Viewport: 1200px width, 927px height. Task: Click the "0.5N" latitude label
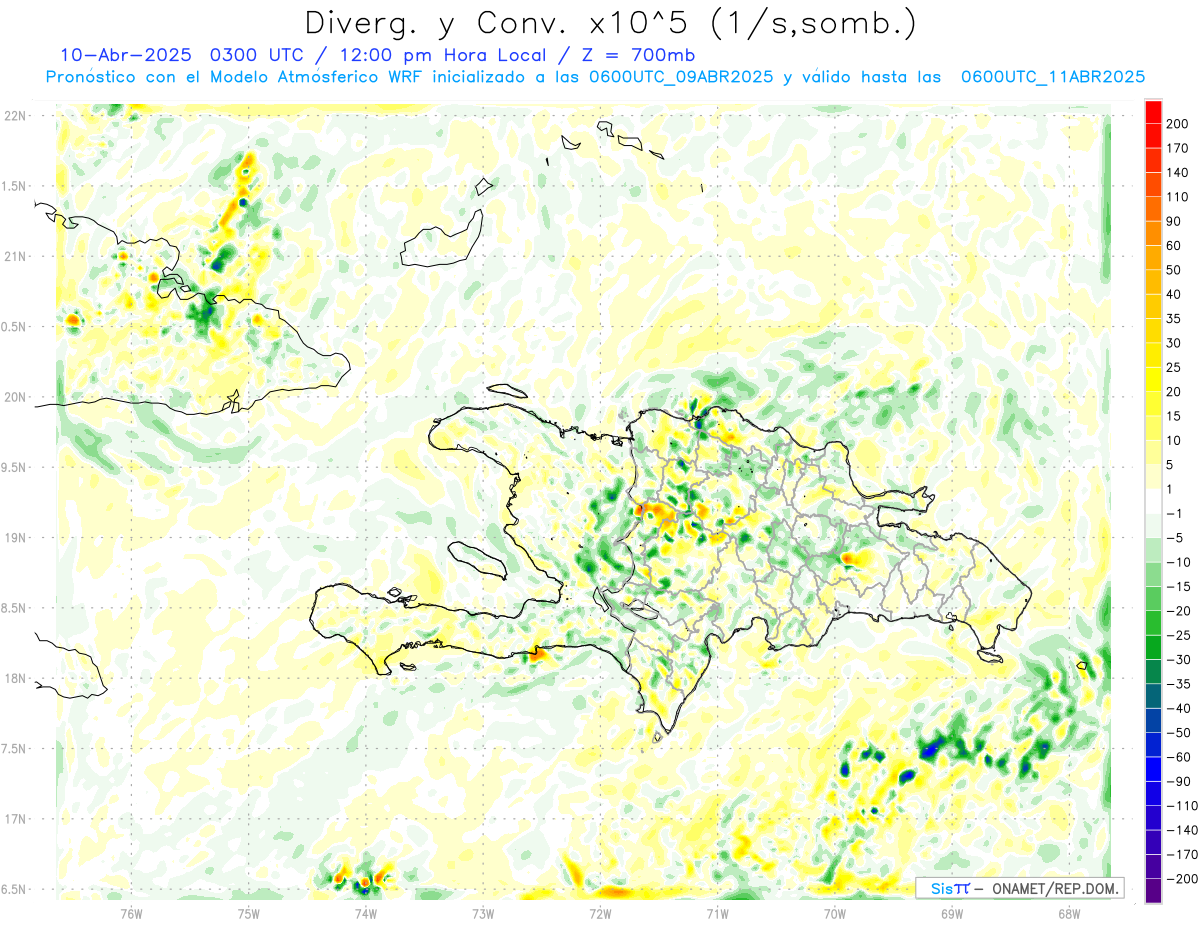tap(15, 327)
